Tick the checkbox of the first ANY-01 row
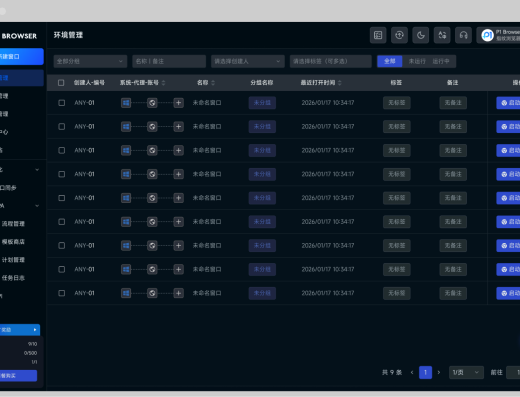Viewport: 520px width, 397px height. (62, 103)
